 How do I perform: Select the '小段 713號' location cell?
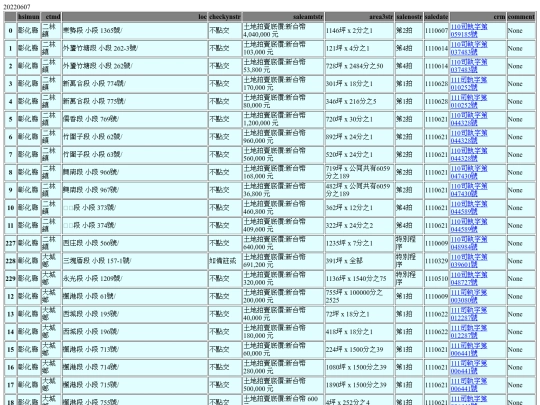tap(135, 350)
